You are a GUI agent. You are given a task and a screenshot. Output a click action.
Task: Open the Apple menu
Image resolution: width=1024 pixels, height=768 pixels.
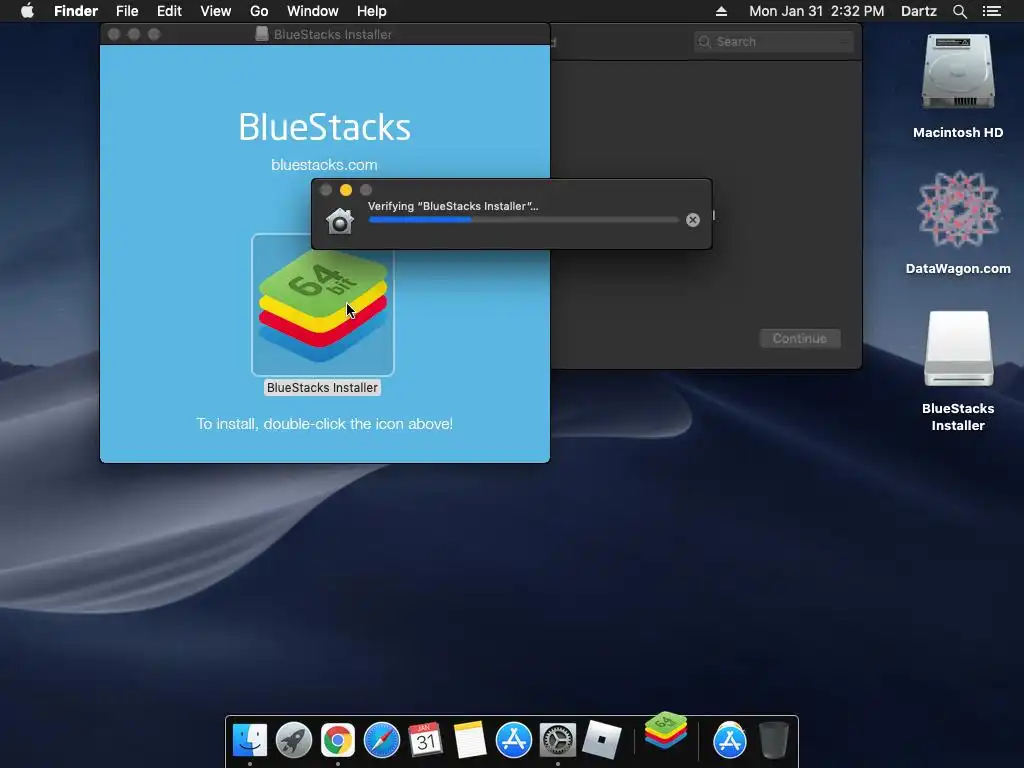27,11
